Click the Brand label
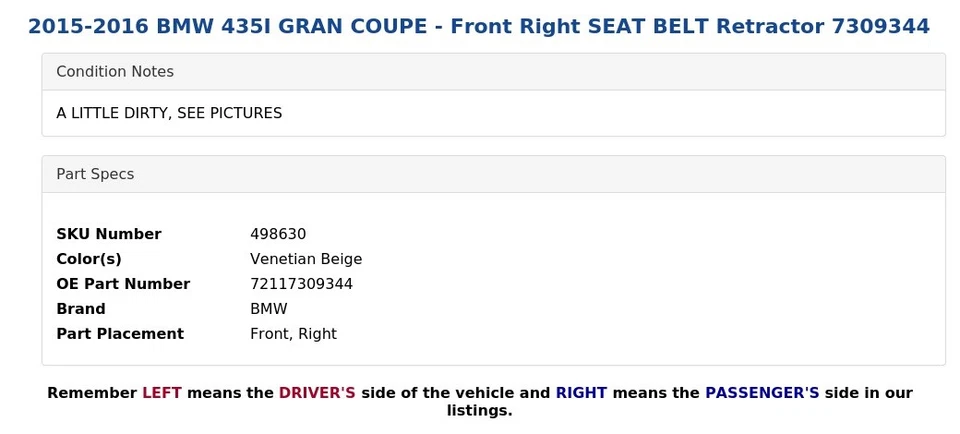The height and width of the screenshot is (434, 960). click(81, 309)
